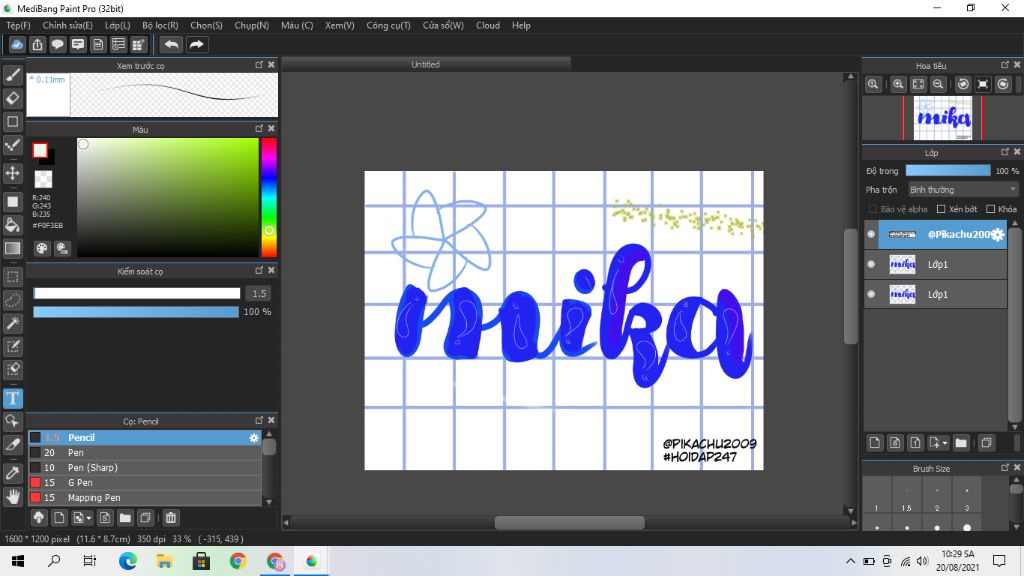Viewport: 1024px width, 576px height.
Task: Click the Undo arrow in toolbar
Action: coord(172,44)
